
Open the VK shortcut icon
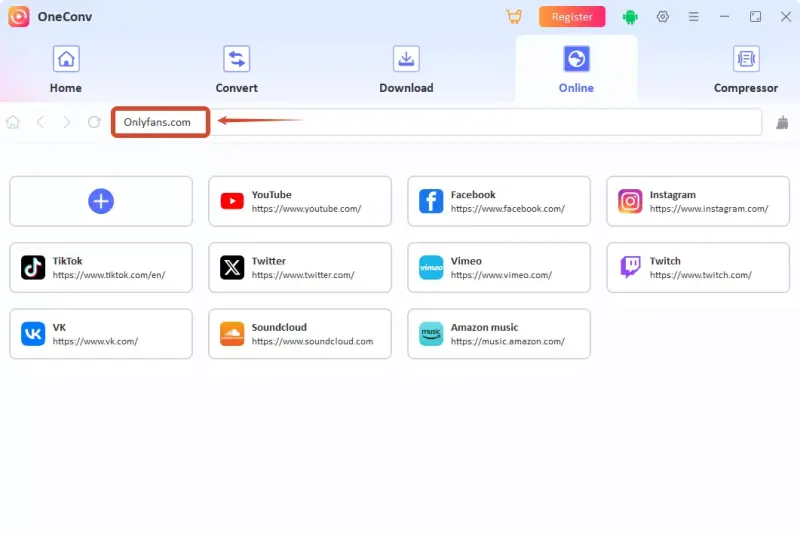tap(33, 334)
